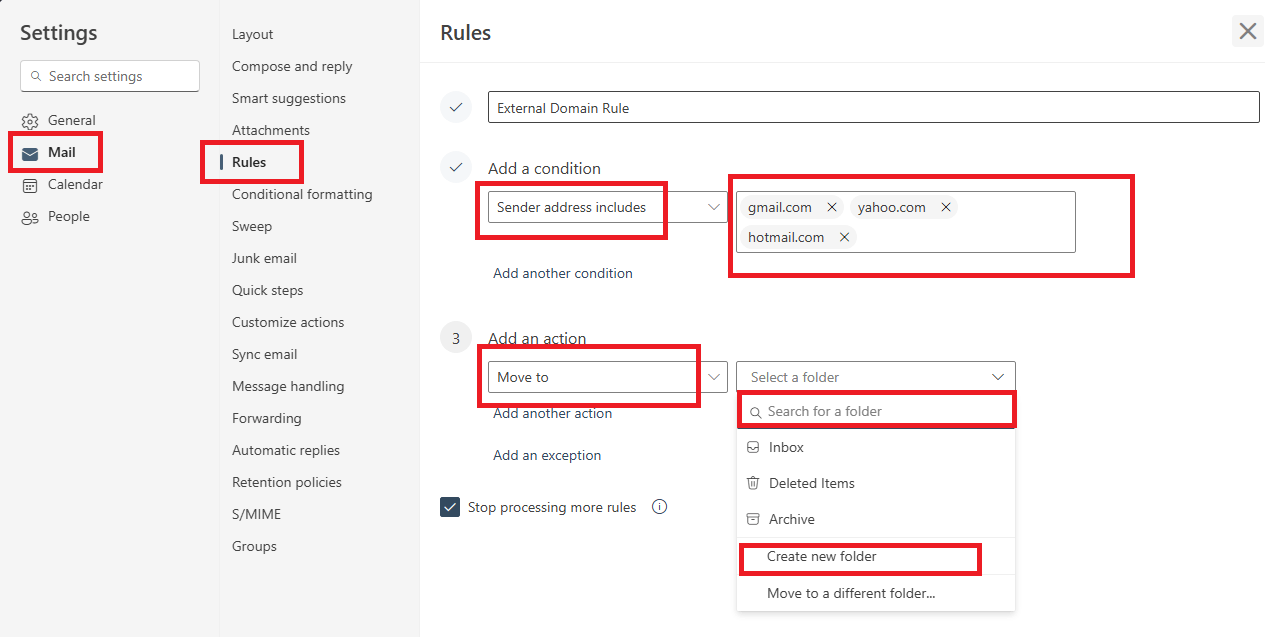Viewport: 1265px width, 637px height.
Task: Uncheck Stop processing more rules
Action: (450, 507)
